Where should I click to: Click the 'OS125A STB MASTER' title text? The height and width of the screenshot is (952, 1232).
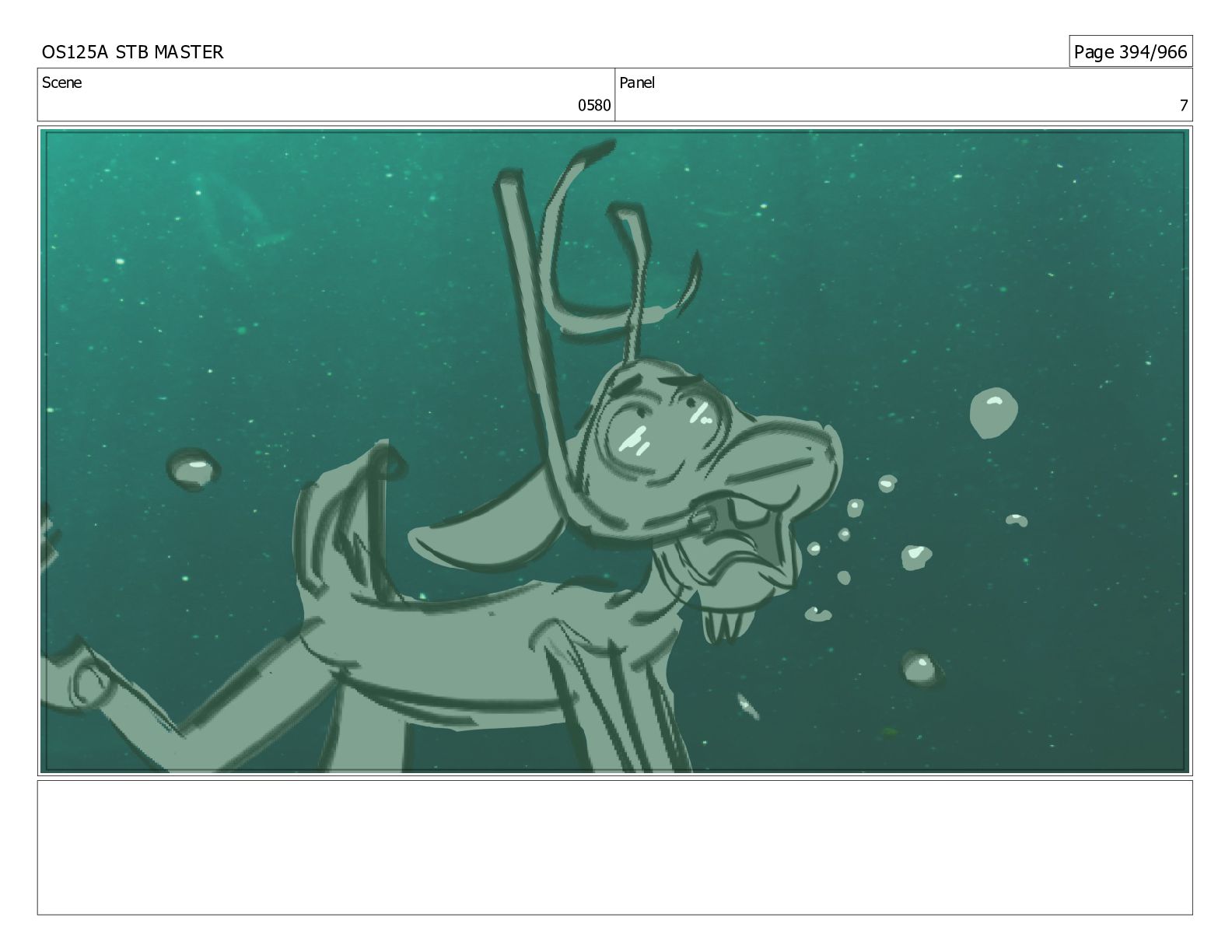click(x=132, y=52)
